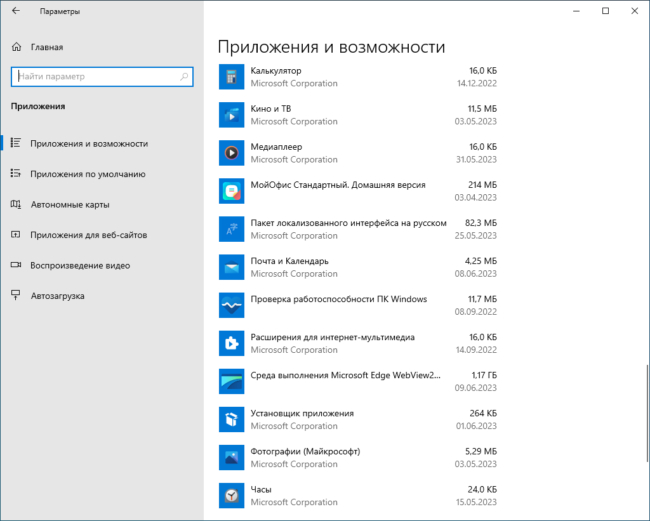Click the Приложения и возможности page heading
The image size is (650, 521).
click(x=331, y=47)
